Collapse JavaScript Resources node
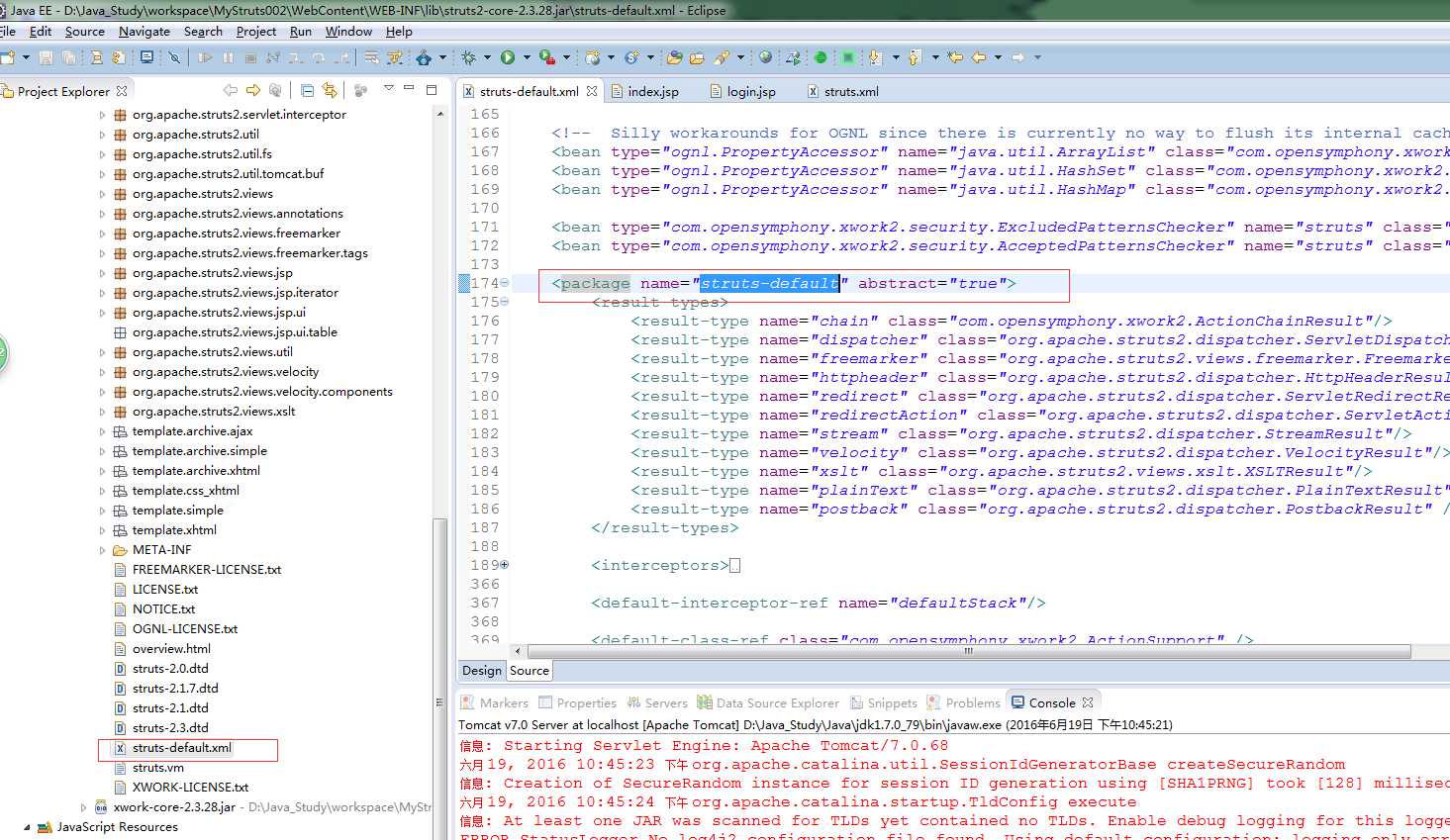Screen dimensions: 1450x840 27,827
